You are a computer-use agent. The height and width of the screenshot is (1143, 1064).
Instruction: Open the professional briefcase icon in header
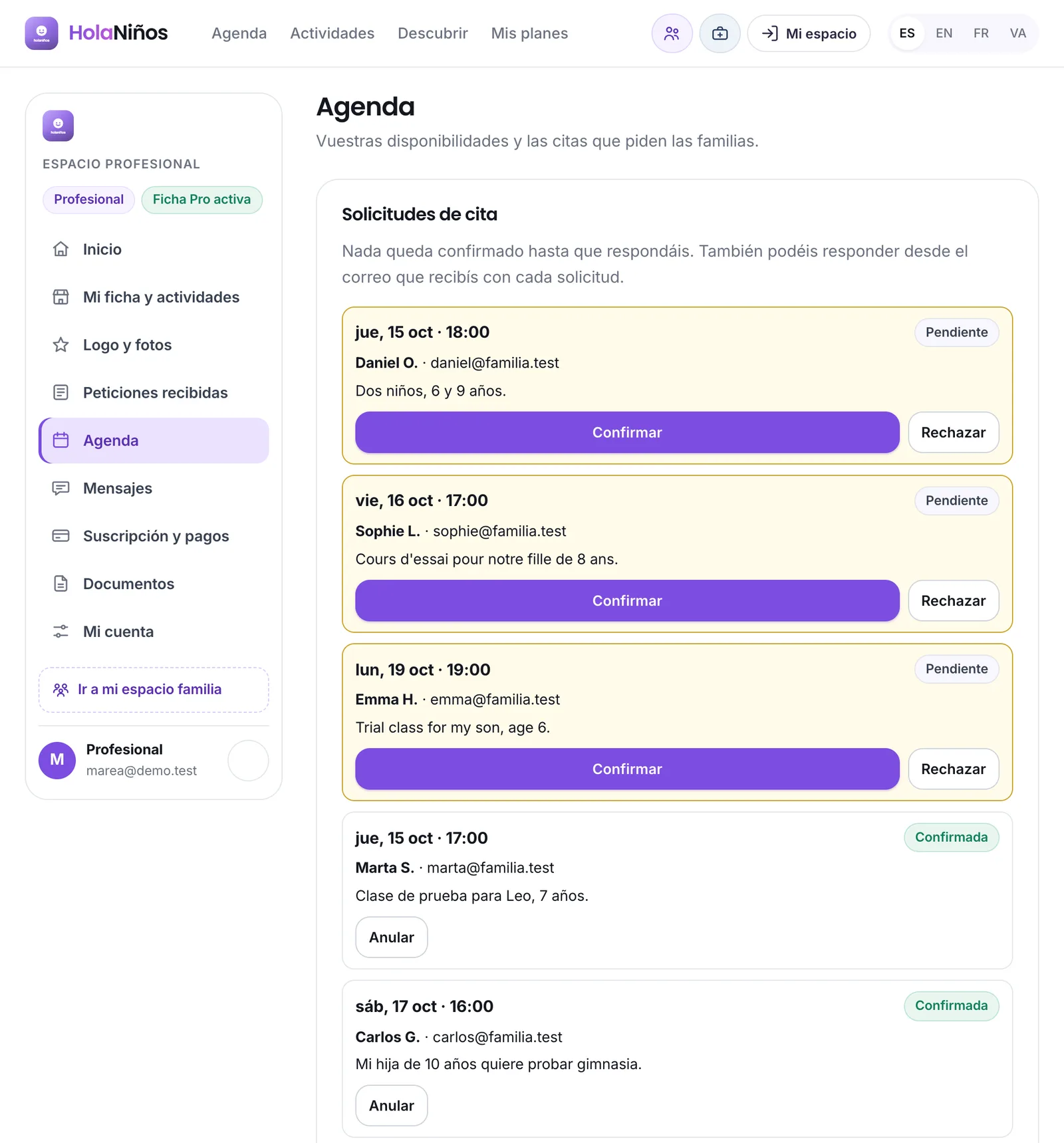(x=720, y=33)
